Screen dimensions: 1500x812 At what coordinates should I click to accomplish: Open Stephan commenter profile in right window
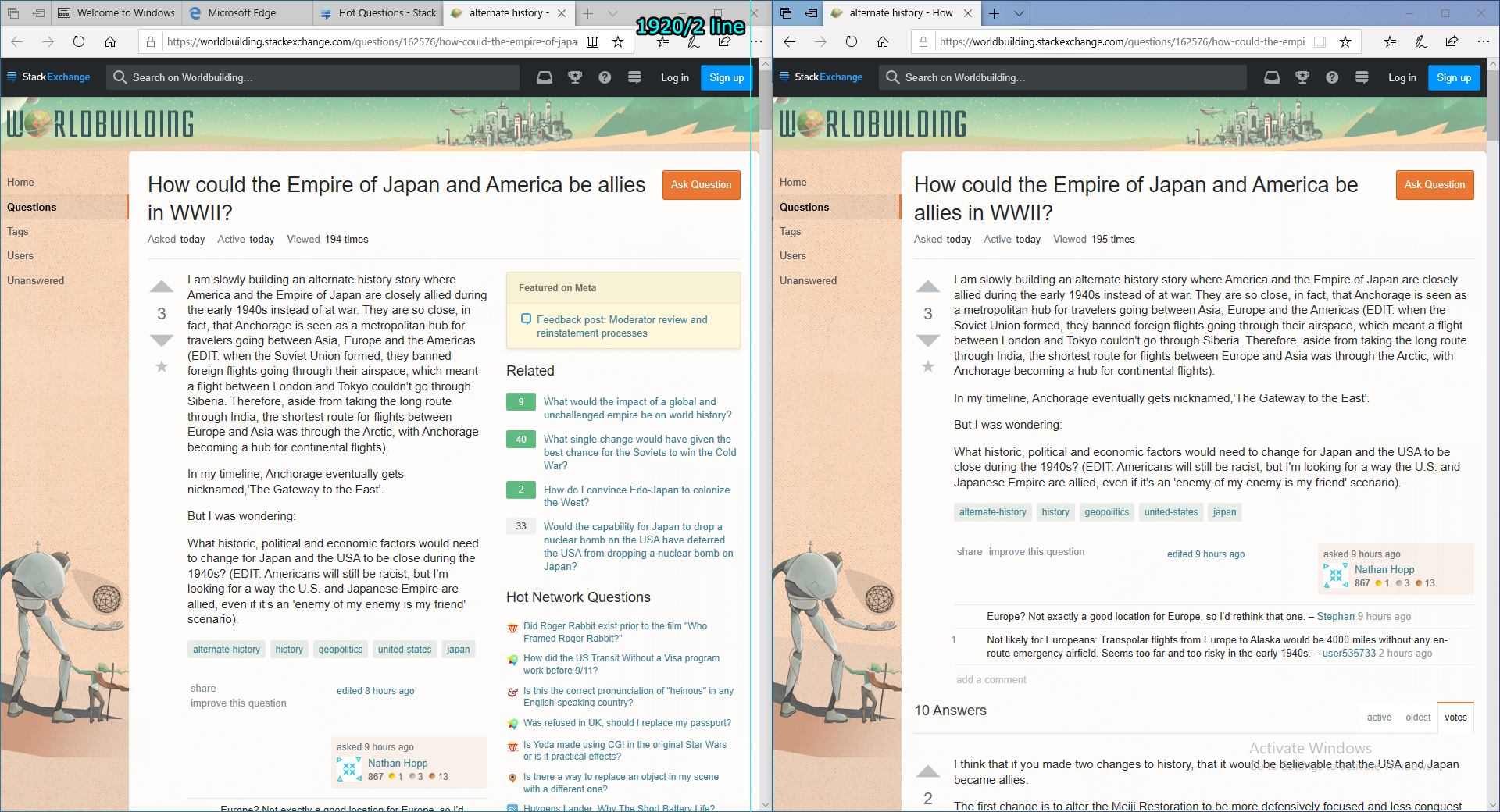[1335, 616]
